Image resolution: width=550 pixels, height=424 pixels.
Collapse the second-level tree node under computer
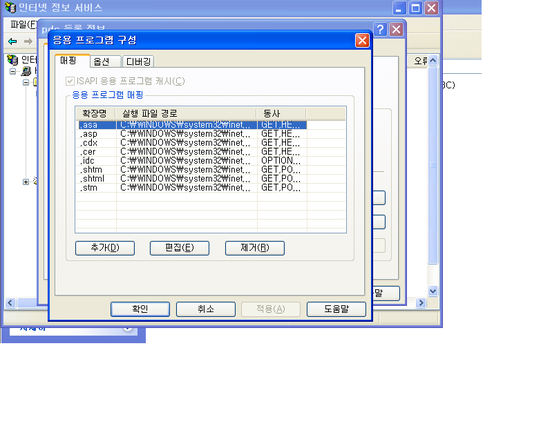point(26,83)
